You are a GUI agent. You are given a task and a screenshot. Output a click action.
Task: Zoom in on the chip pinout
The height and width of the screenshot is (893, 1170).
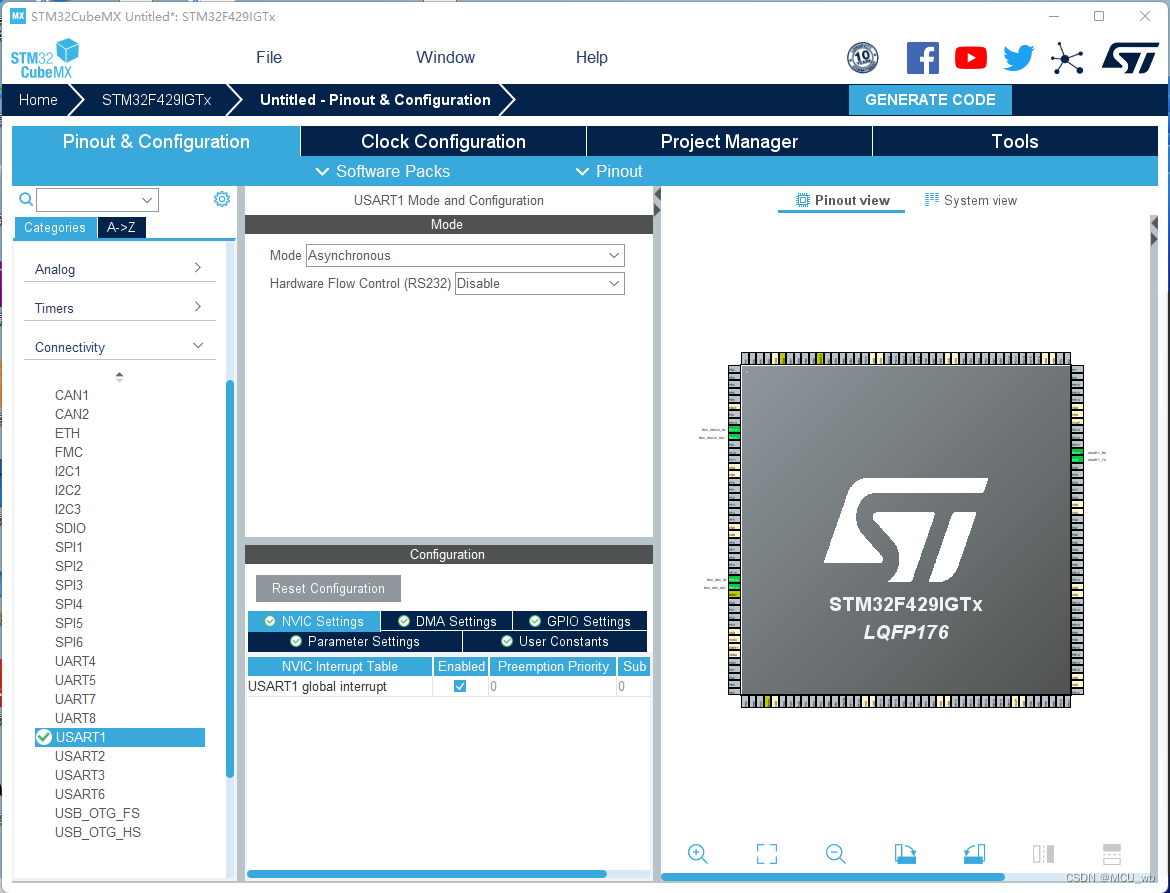click(698, 853)
